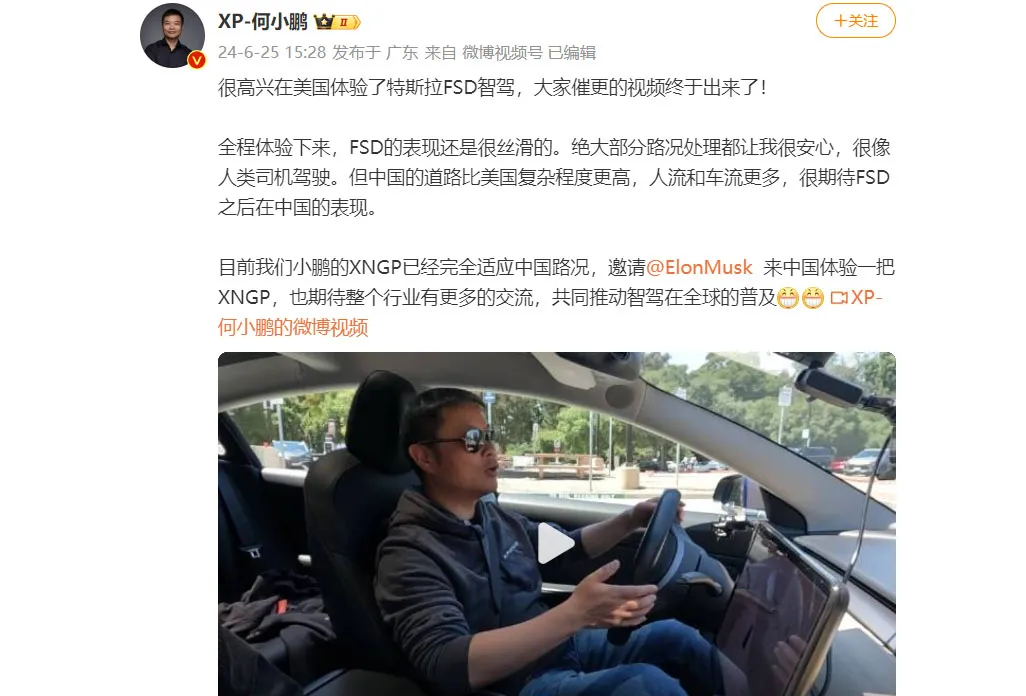Image resolution: width=1026 pixels, height=696 pixels.
Task: Open the XP-何小鹏 username link
Action: 262,22
